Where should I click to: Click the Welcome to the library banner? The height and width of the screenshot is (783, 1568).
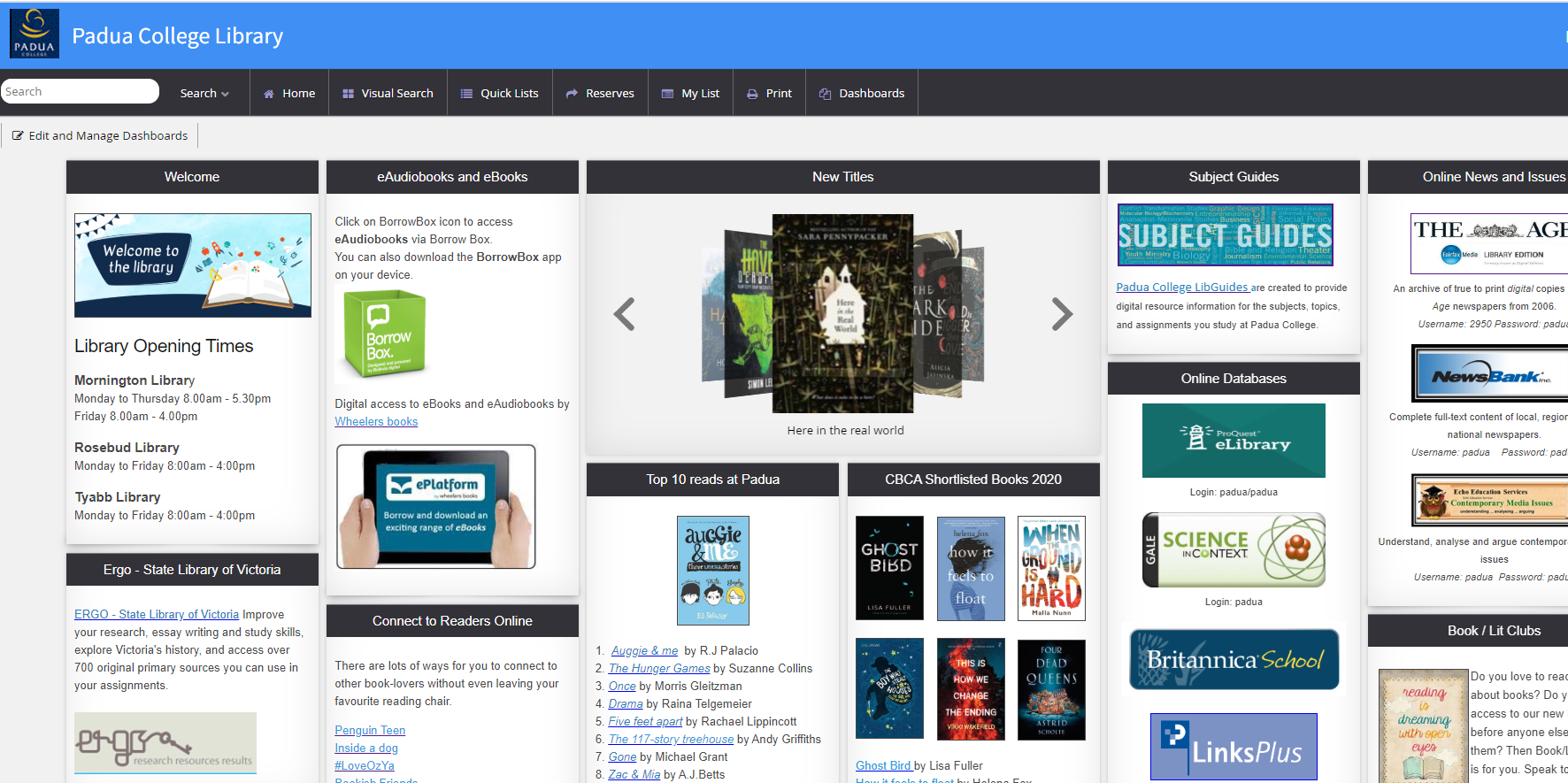tap(193, 265)
